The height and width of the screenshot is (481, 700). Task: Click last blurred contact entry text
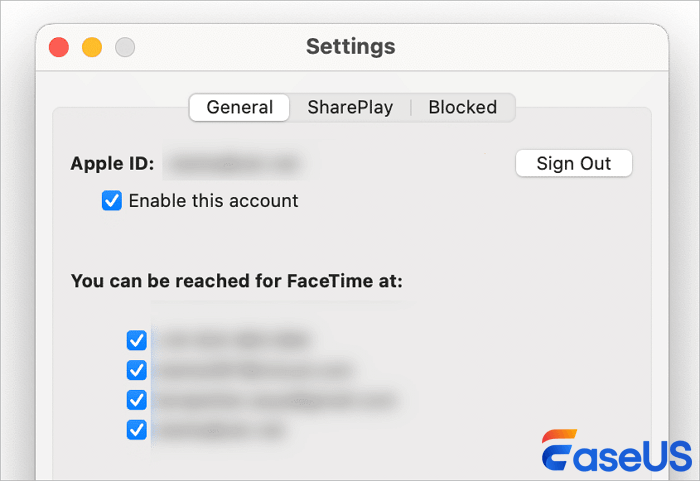(220, 430)
